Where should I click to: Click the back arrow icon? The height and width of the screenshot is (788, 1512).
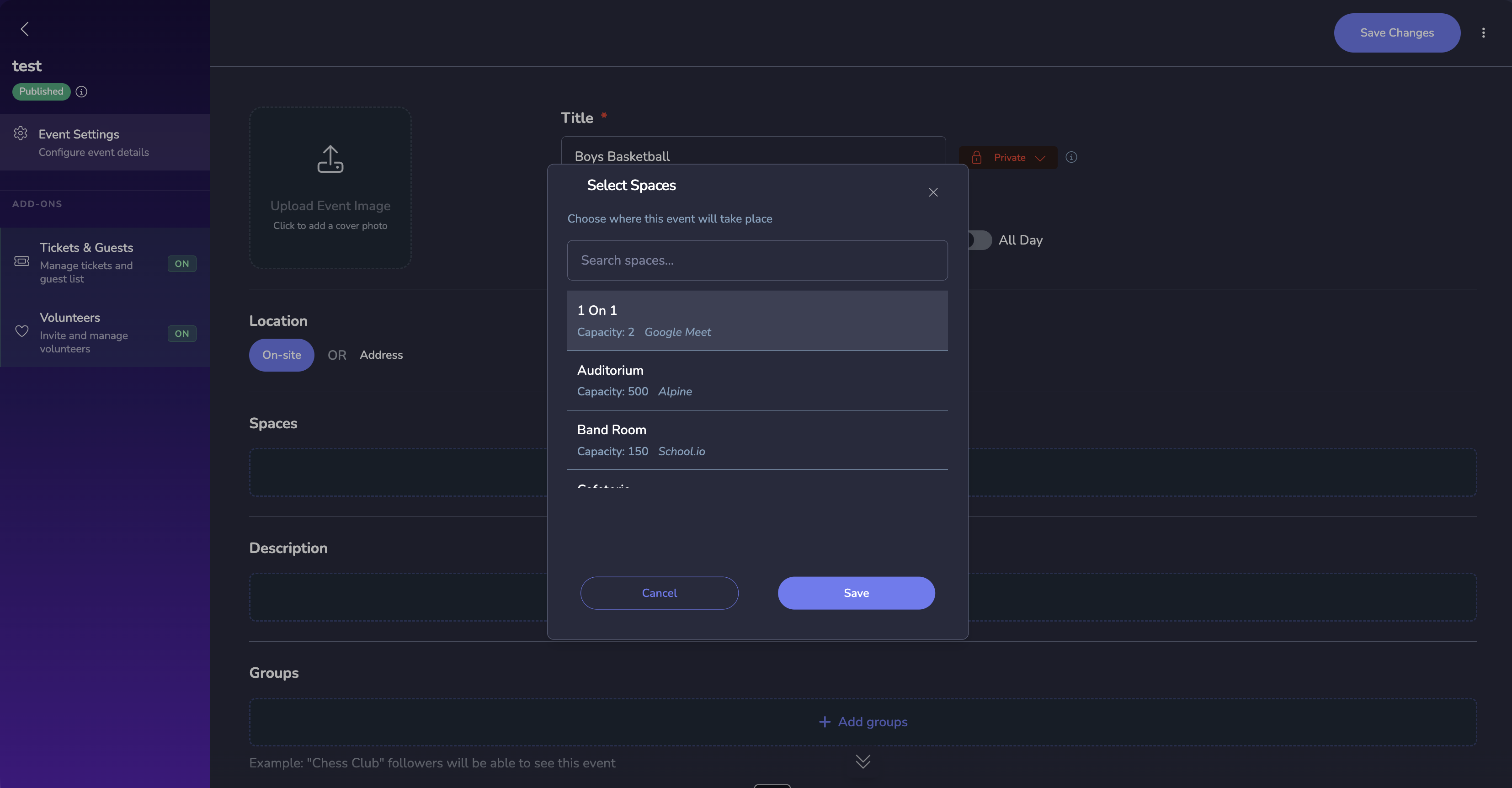(x=25, y=29)
